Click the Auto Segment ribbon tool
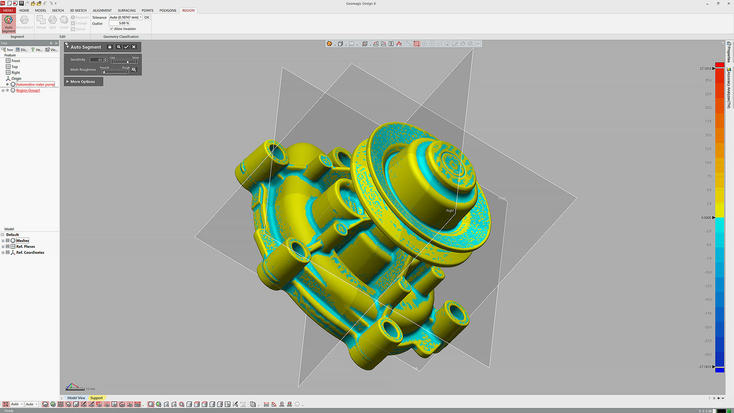This screenshot has width=734, height=413. [8, 23]
